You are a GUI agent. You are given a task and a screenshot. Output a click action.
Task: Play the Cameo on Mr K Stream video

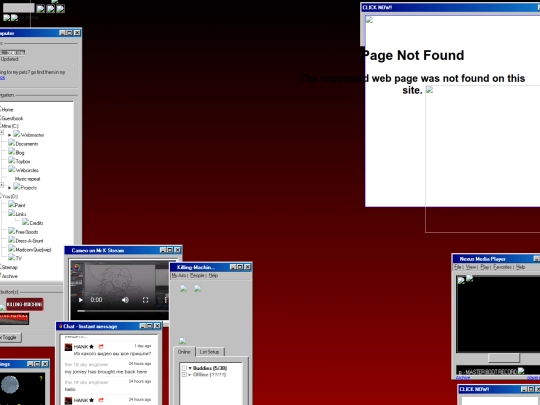tap(81, 300)
